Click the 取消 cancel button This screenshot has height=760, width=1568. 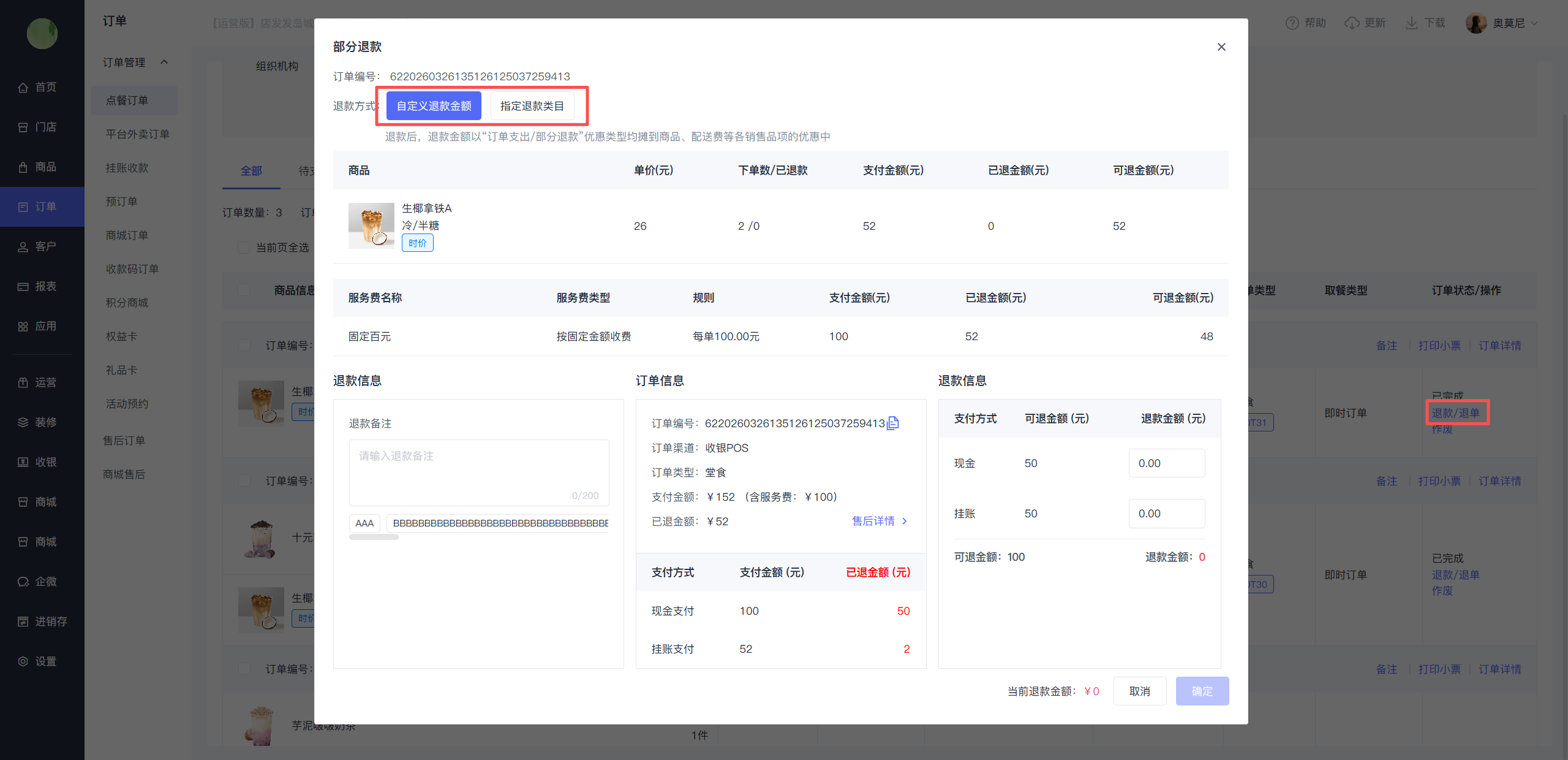click(x=1139, y=691)
